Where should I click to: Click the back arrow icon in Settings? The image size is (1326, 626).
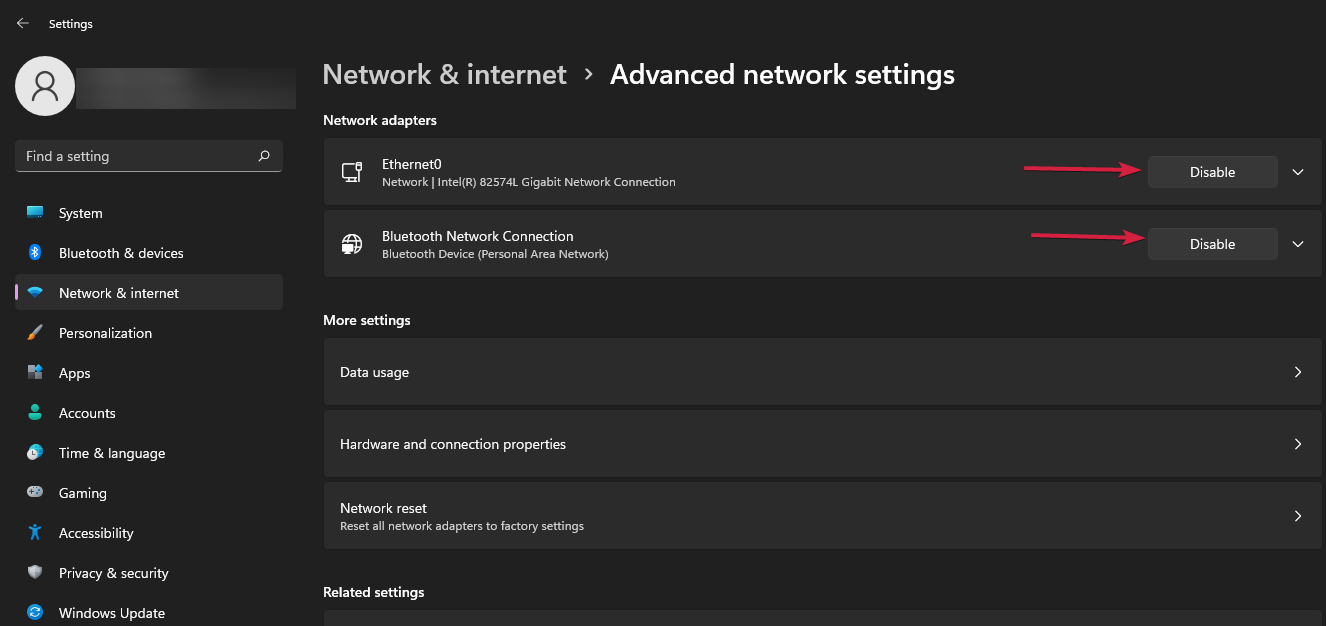pos(23,23)
